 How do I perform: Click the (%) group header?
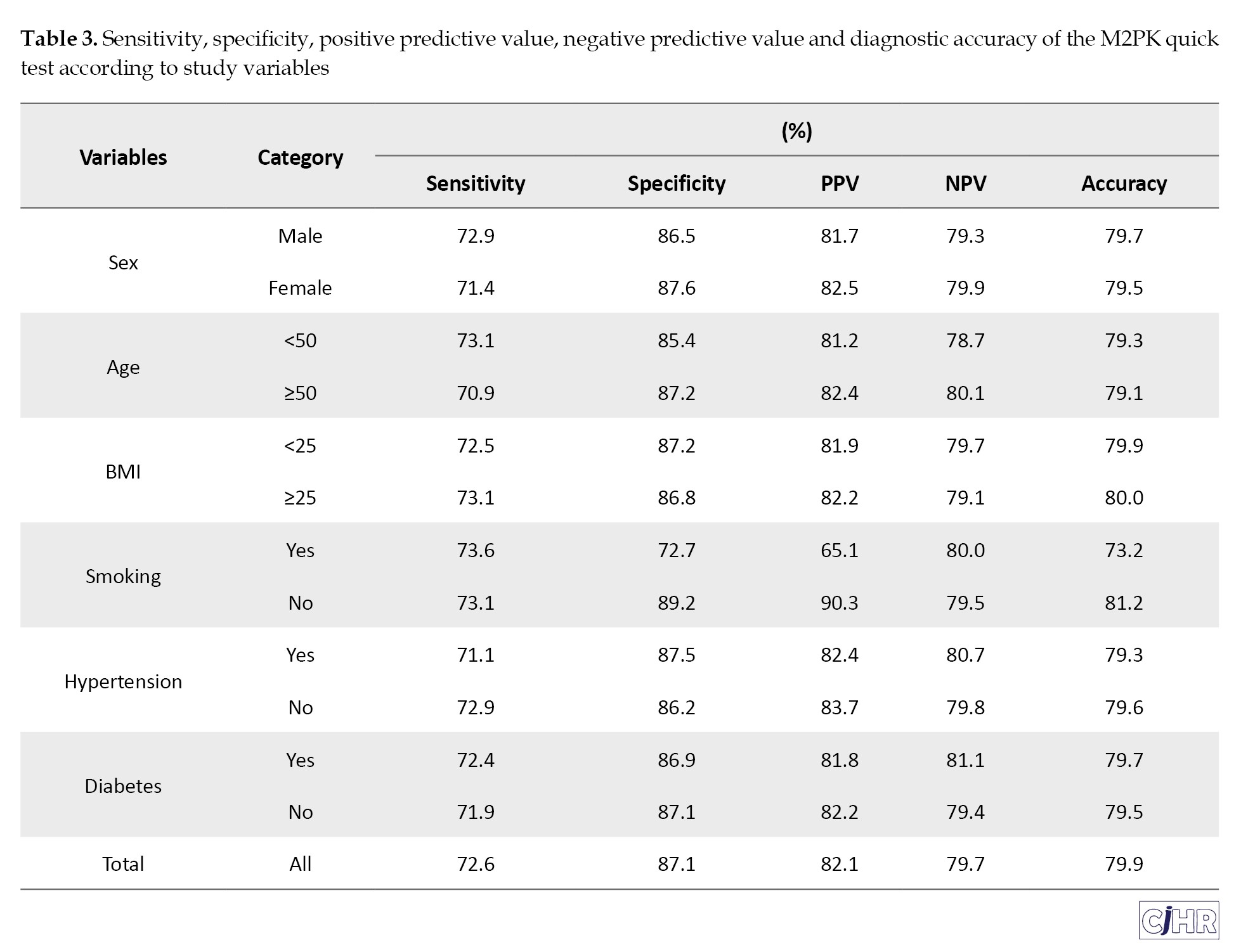(796, 131)
